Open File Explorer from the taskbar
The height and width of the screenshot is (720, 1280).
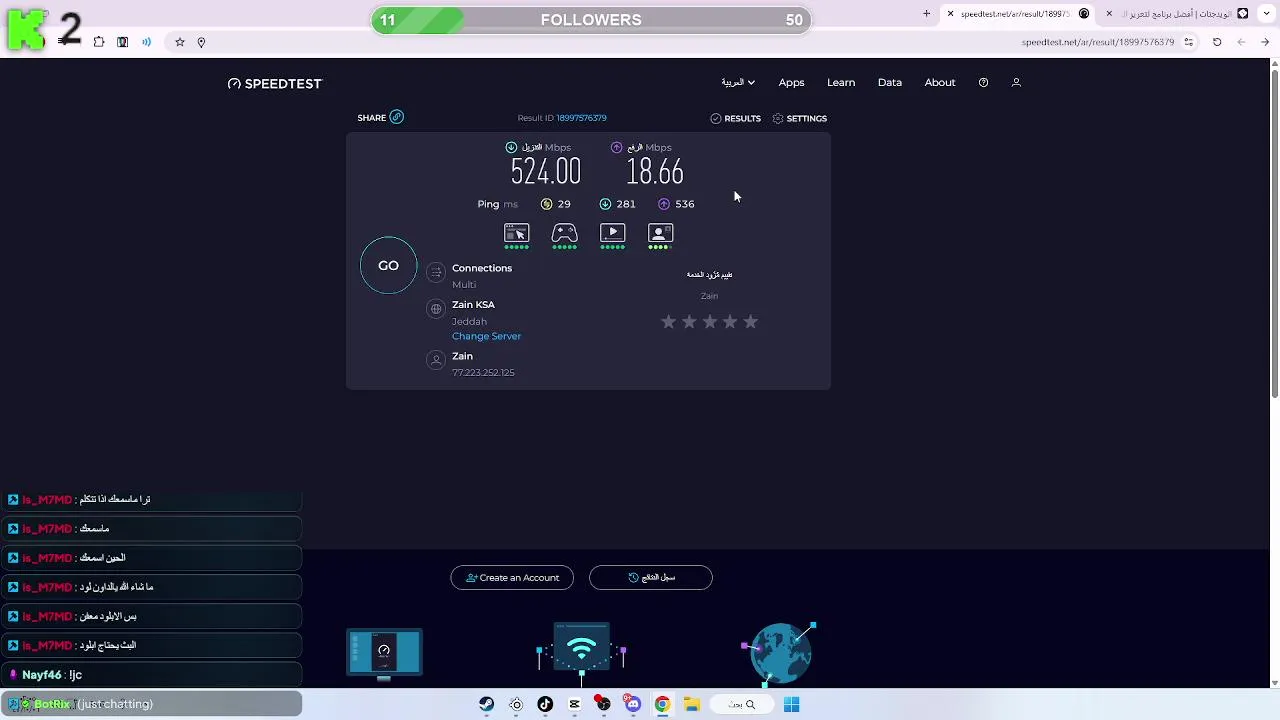[x=691, y=704]
